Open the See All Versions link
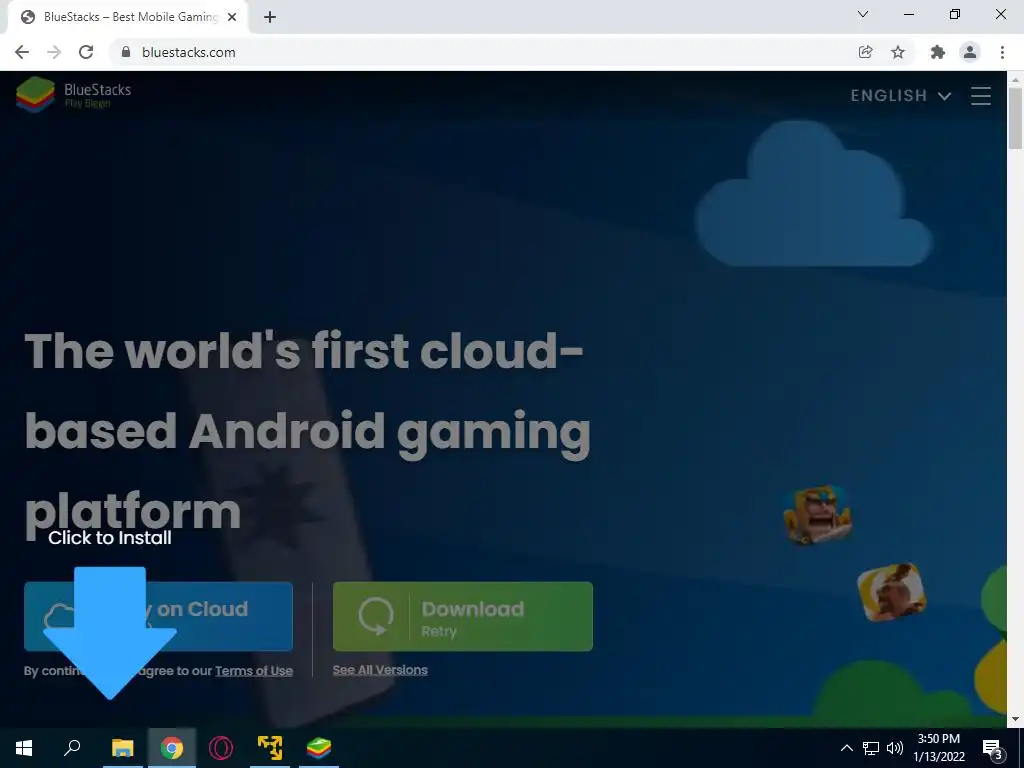The height and width of the screenshot is (768, 1024). [380, 670]
